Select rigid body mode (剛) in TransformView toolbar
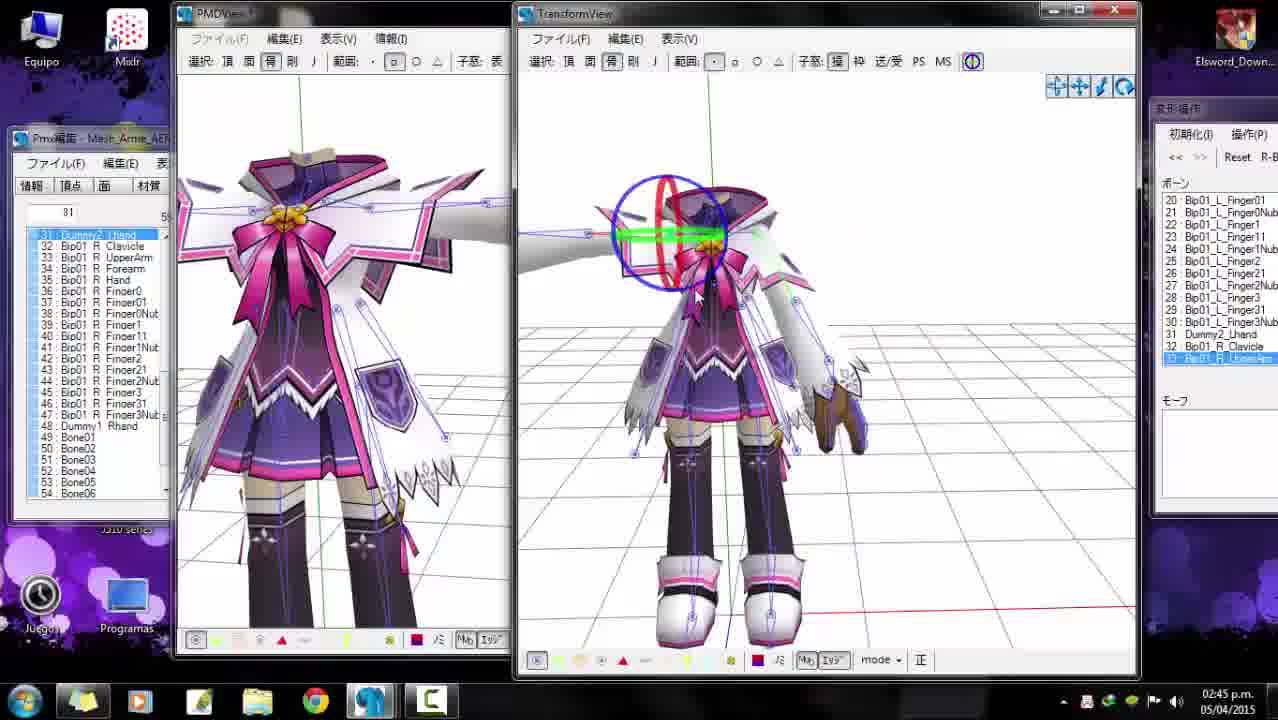The width and height of the screenshot is (1278, 720). coord(633,62)
